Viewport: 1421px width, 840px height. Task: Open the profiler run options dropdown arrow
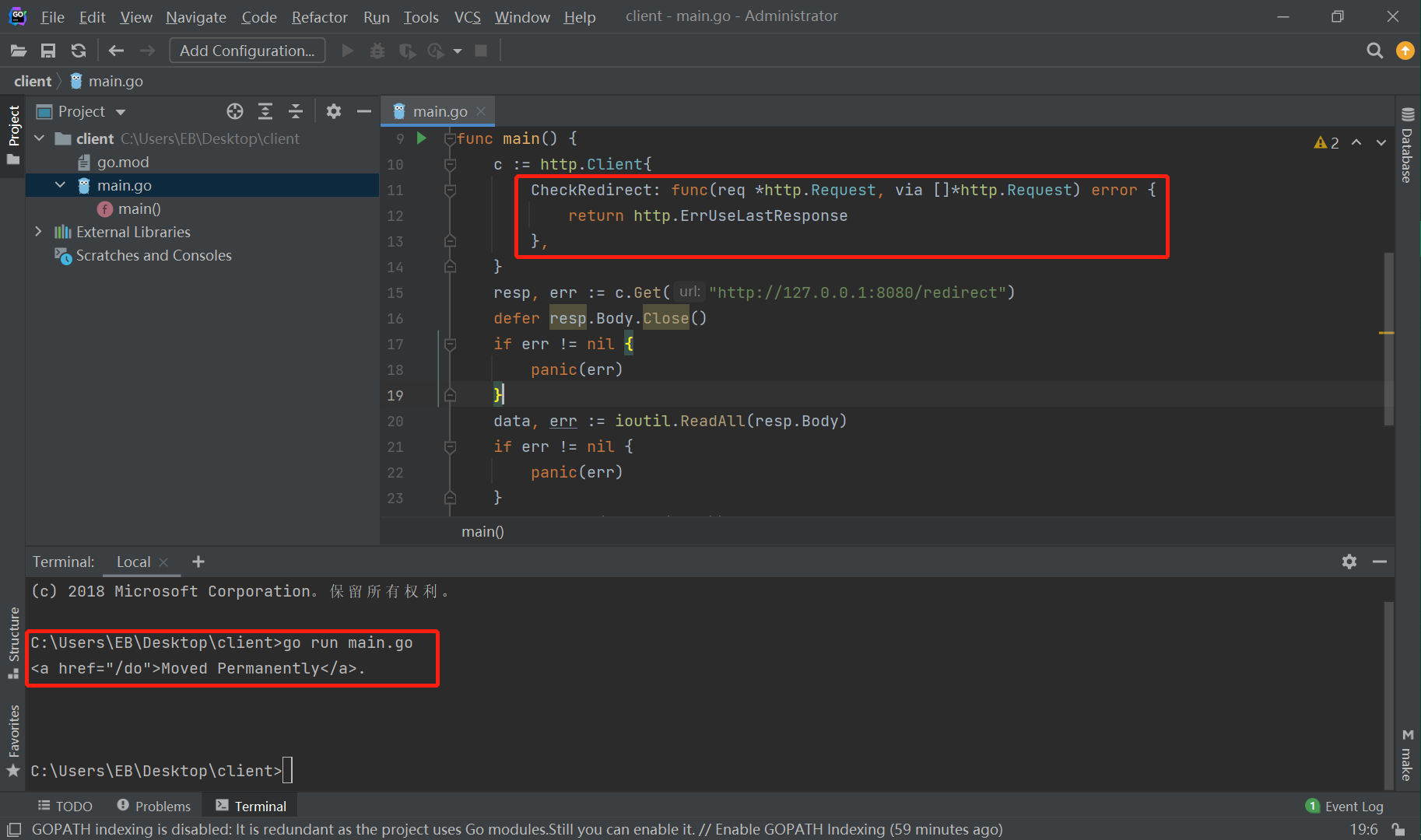[x=458, y=51]
